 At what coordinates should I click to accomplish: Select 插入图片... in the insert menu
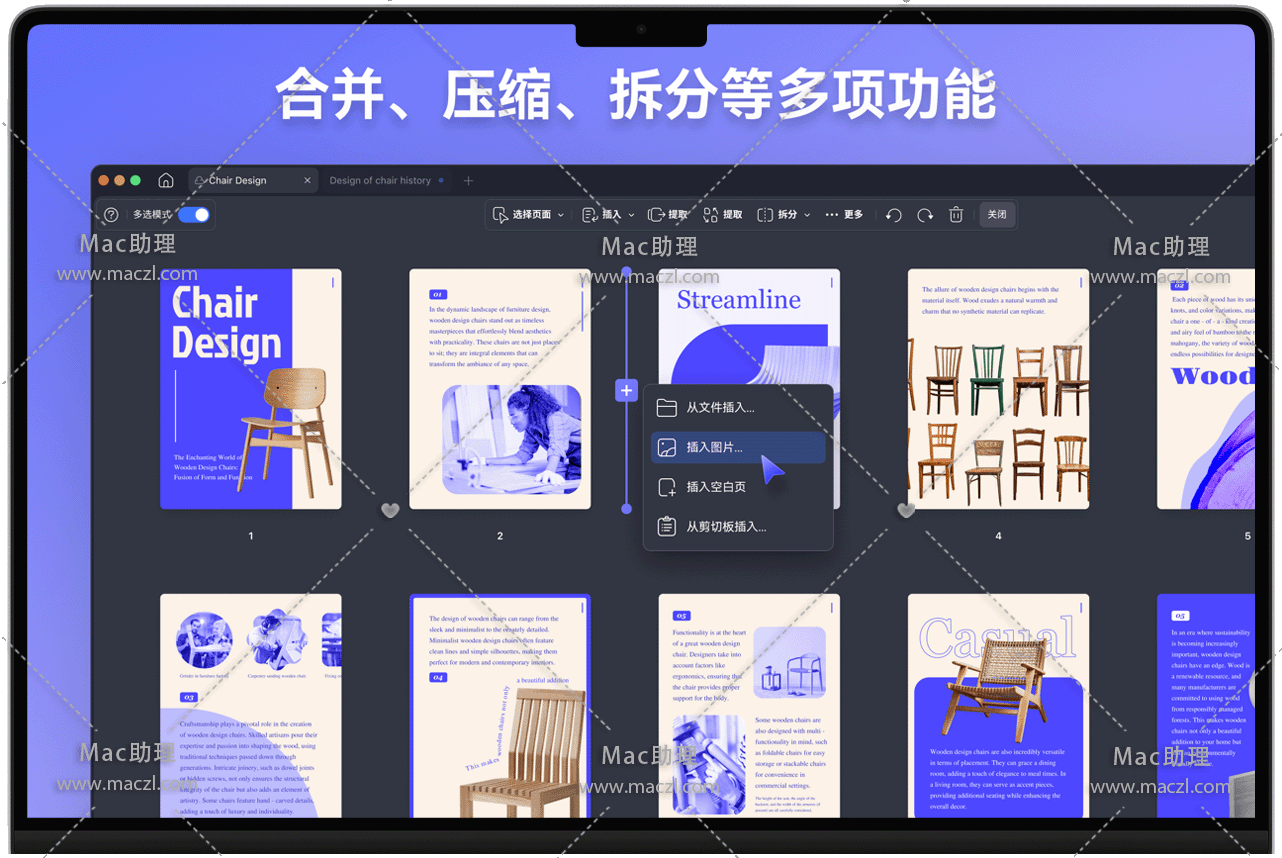(714, 448)
